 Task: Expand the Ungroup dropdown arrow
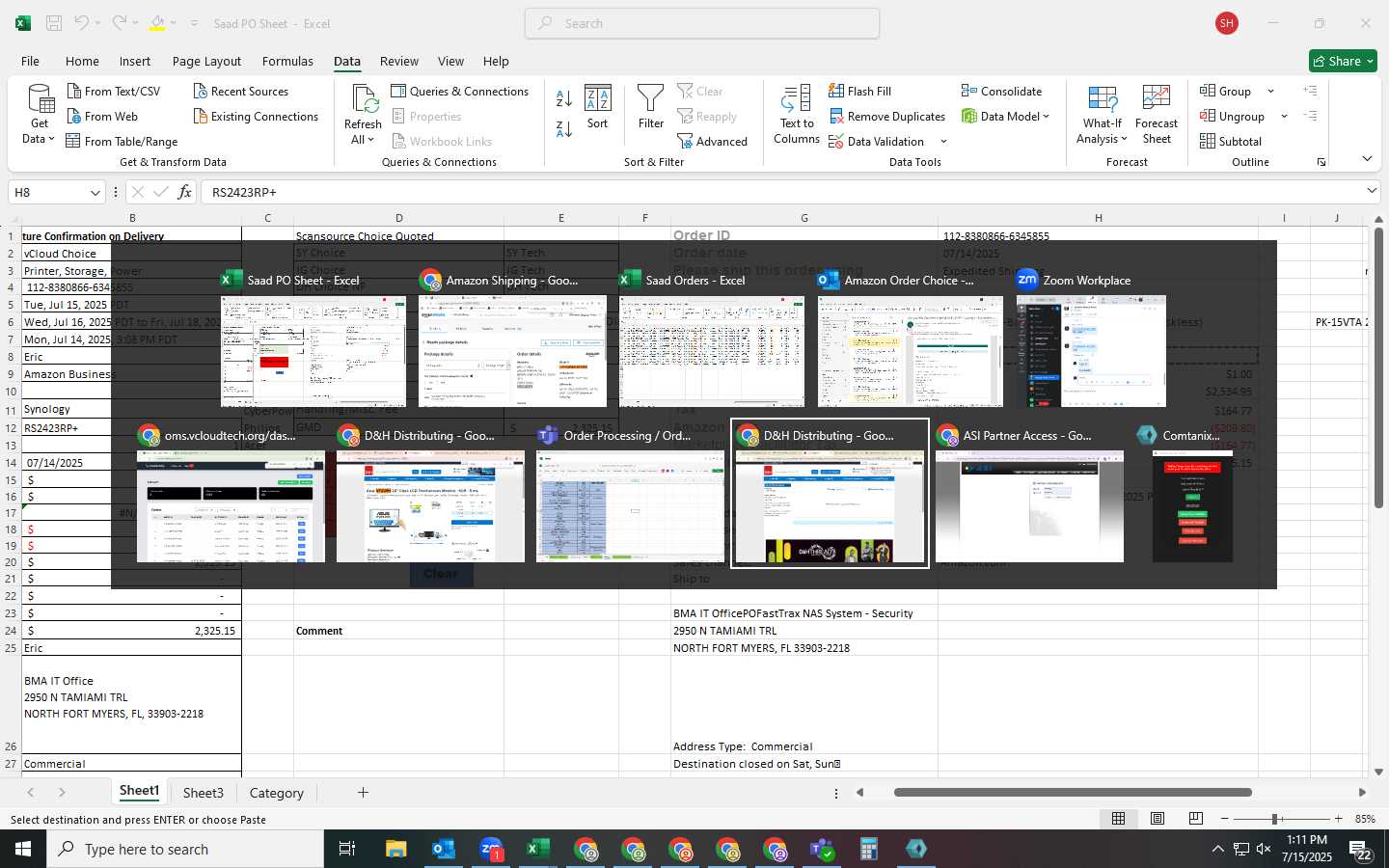[1284, 116]
